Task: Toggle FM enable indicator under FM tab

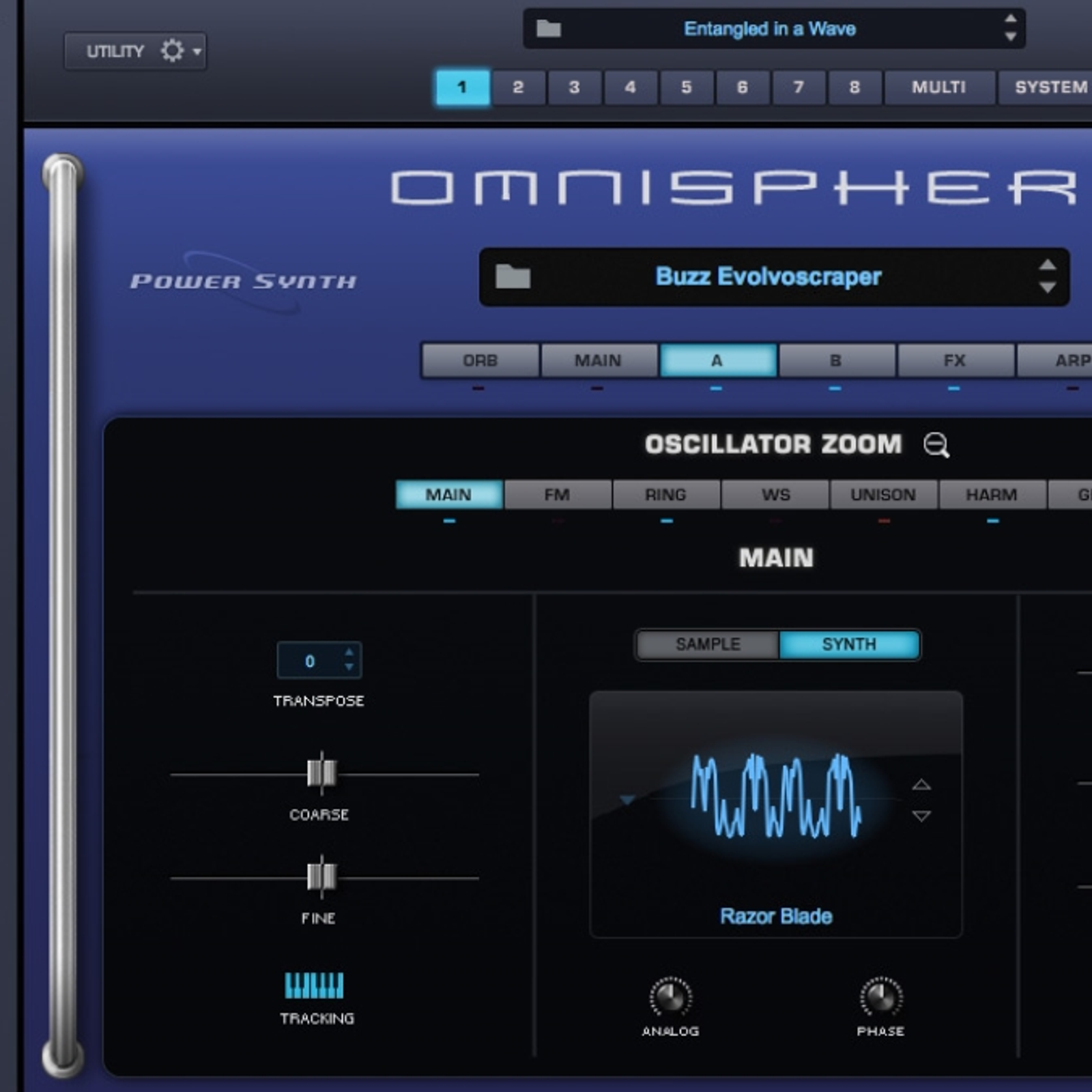Action: (x=558, y=521)
